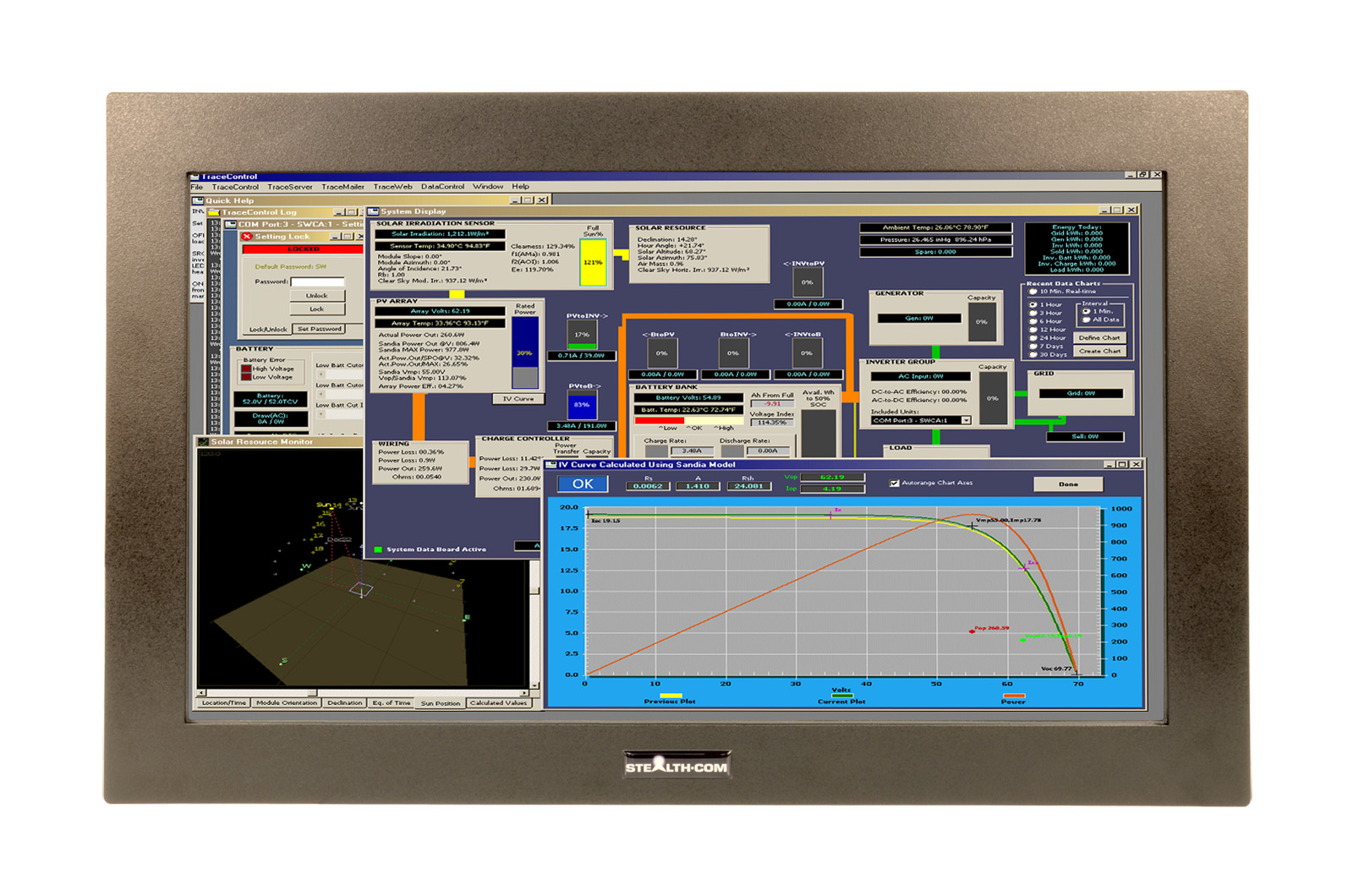
Task: Open the DataControl menu
Action: pos(442,187)
